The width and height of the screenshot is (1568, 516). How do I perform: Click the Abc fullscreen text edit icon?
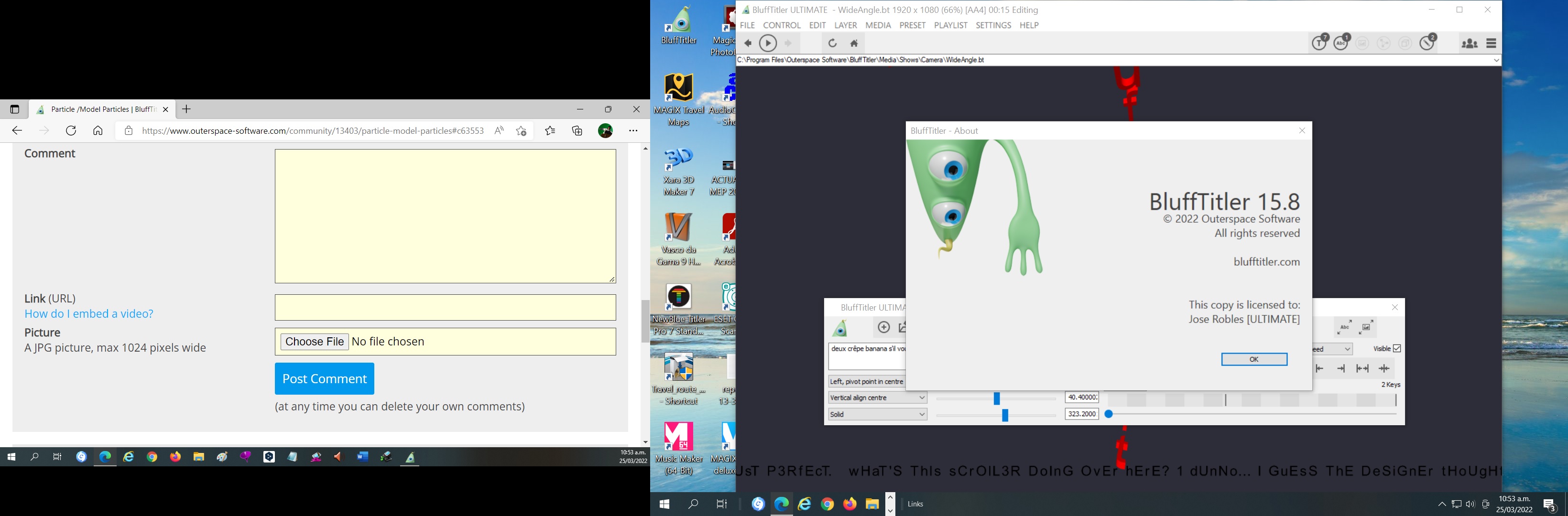pos(1345,327)
